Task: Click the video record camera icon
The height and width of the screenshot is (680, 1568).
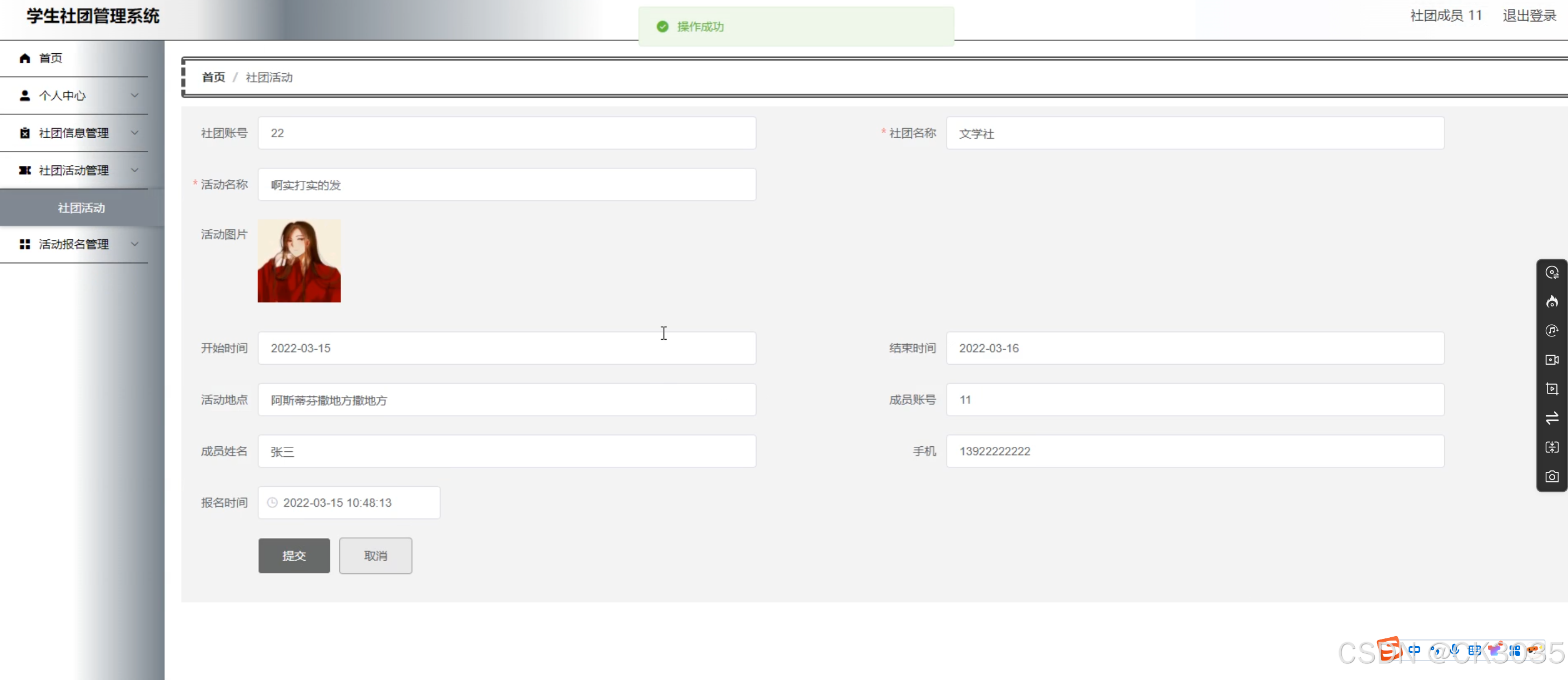Action: click(x=1551, y=360)
